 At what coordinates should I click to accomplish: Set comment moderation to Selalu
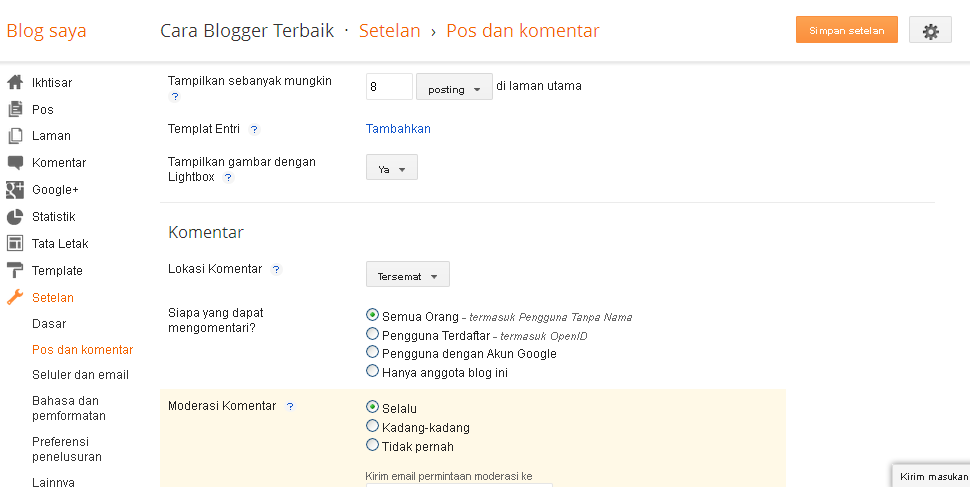coord(372,407)
